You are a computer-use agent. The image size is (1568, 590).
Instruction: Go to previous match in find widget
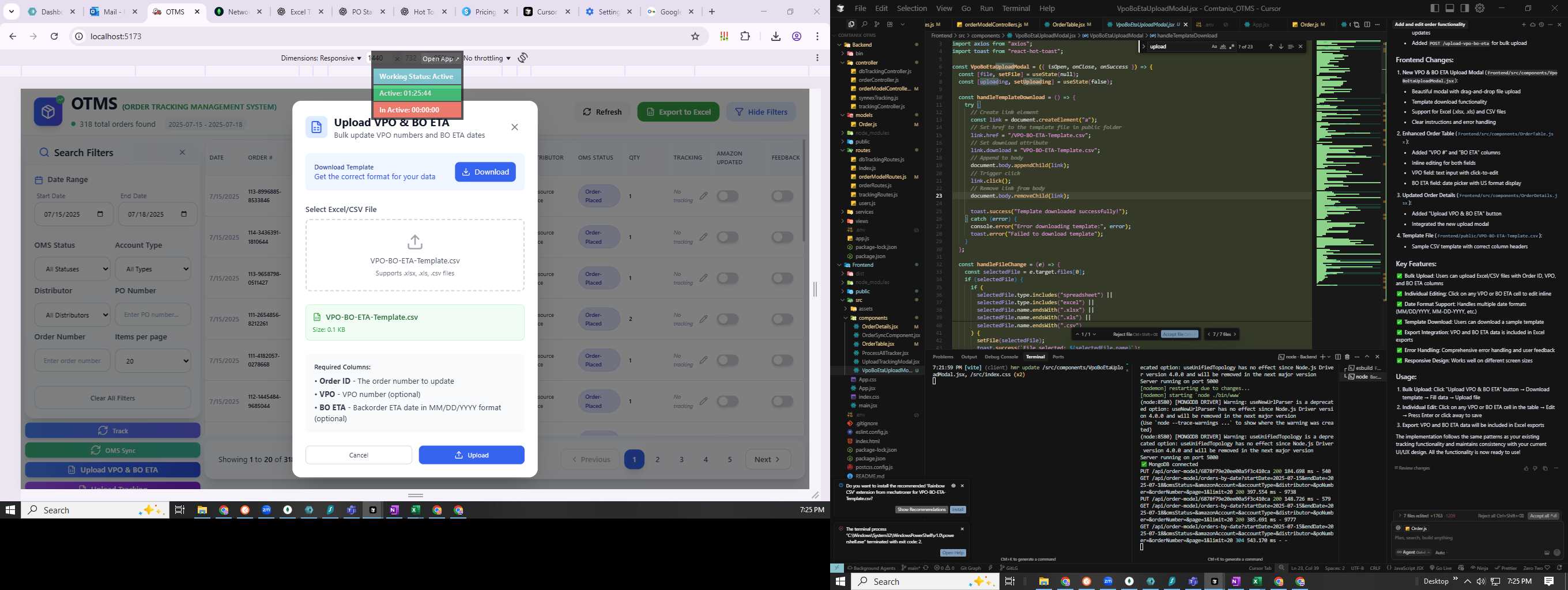click(1271, 47)
